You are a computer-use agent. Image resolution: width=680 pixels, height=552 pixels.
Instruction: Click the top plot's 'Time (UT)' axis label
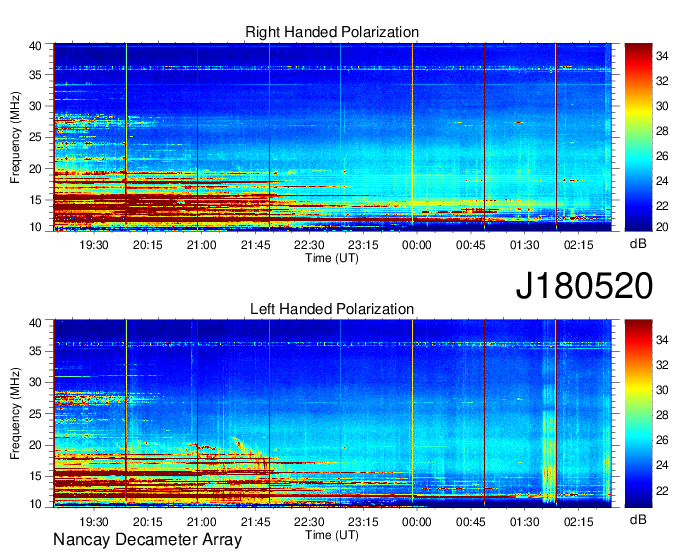pos(332,258)
